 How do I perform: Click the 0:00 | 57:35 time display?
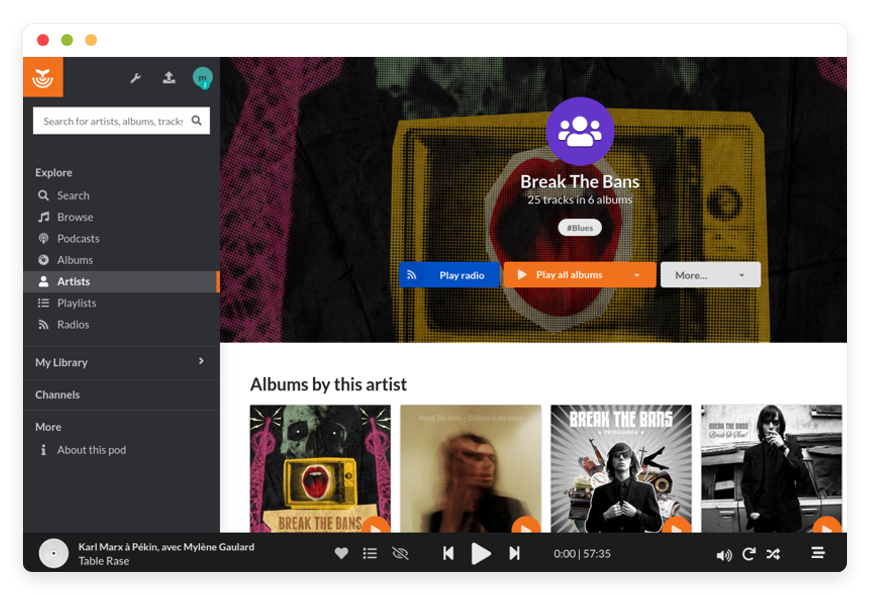coord(582,554)
